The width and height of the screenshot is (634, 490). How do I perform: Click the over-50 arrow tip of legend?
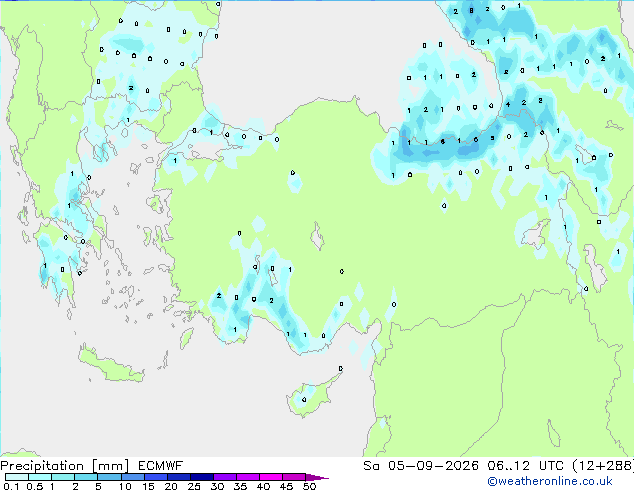click(317, 477)
